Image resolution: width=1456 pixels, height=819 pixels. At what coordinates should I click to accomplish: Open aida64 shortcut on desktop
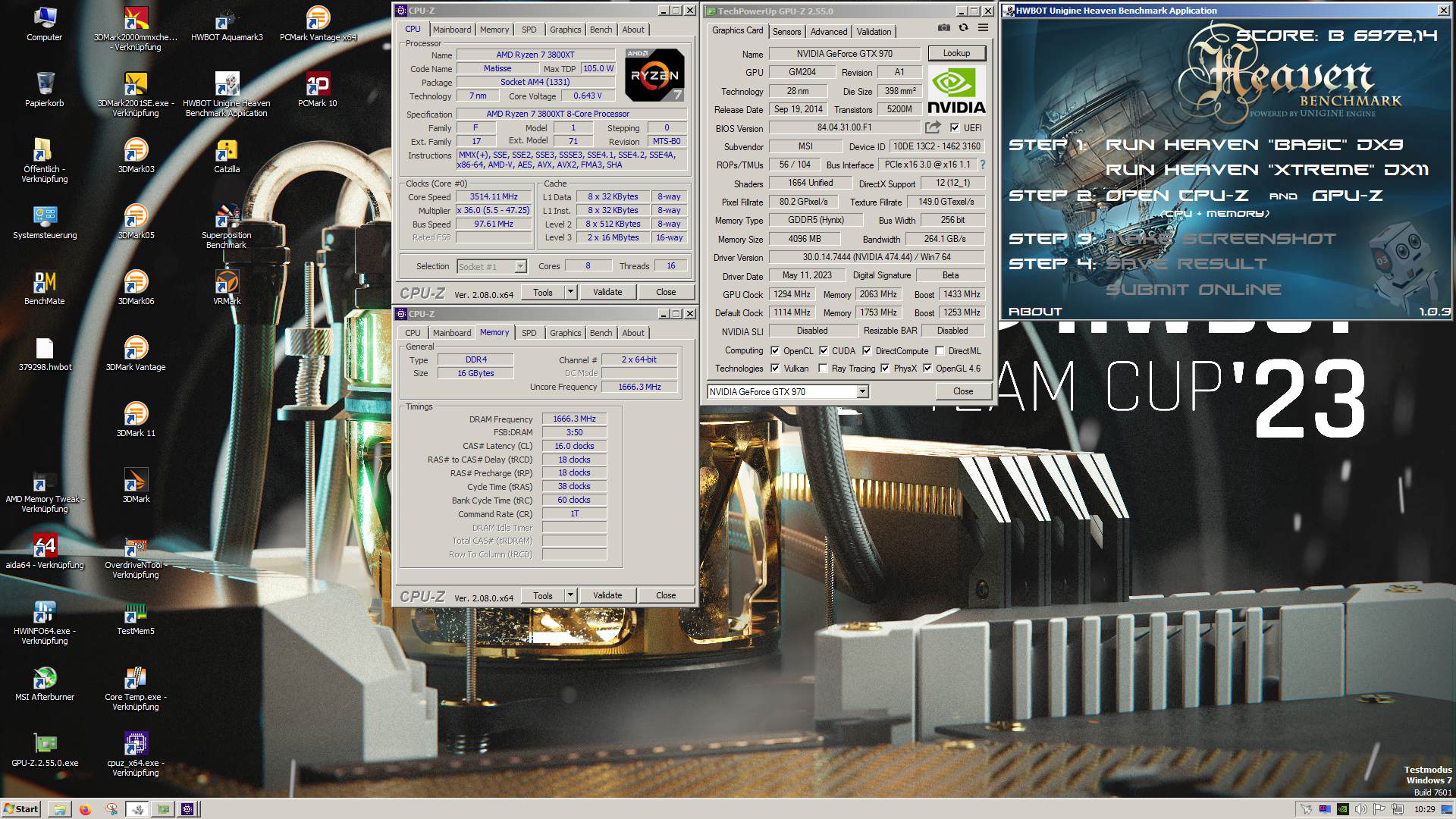point(45,551)
